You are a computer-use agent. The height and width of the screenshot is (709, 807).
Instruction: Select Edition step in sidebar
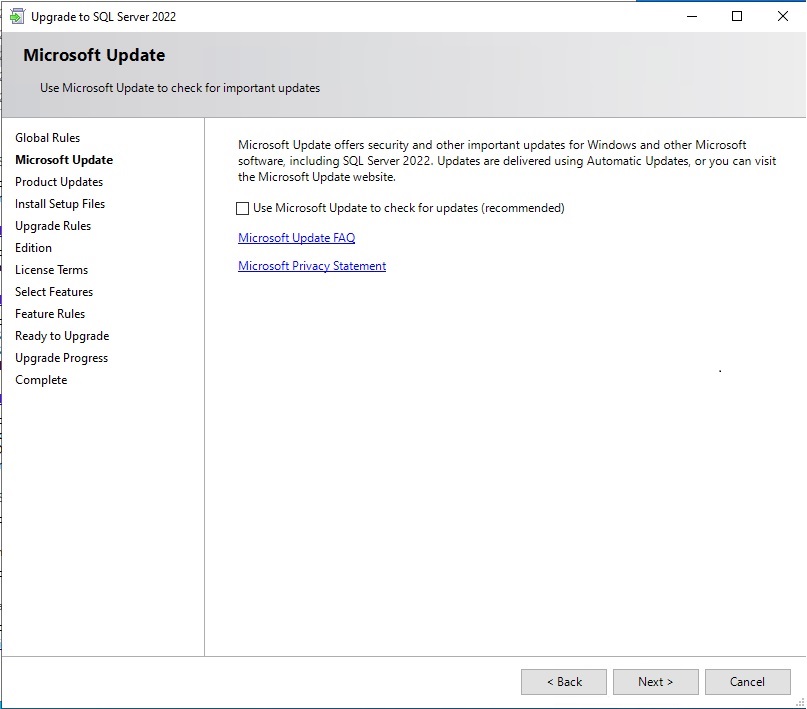click(x=34, y=248)
